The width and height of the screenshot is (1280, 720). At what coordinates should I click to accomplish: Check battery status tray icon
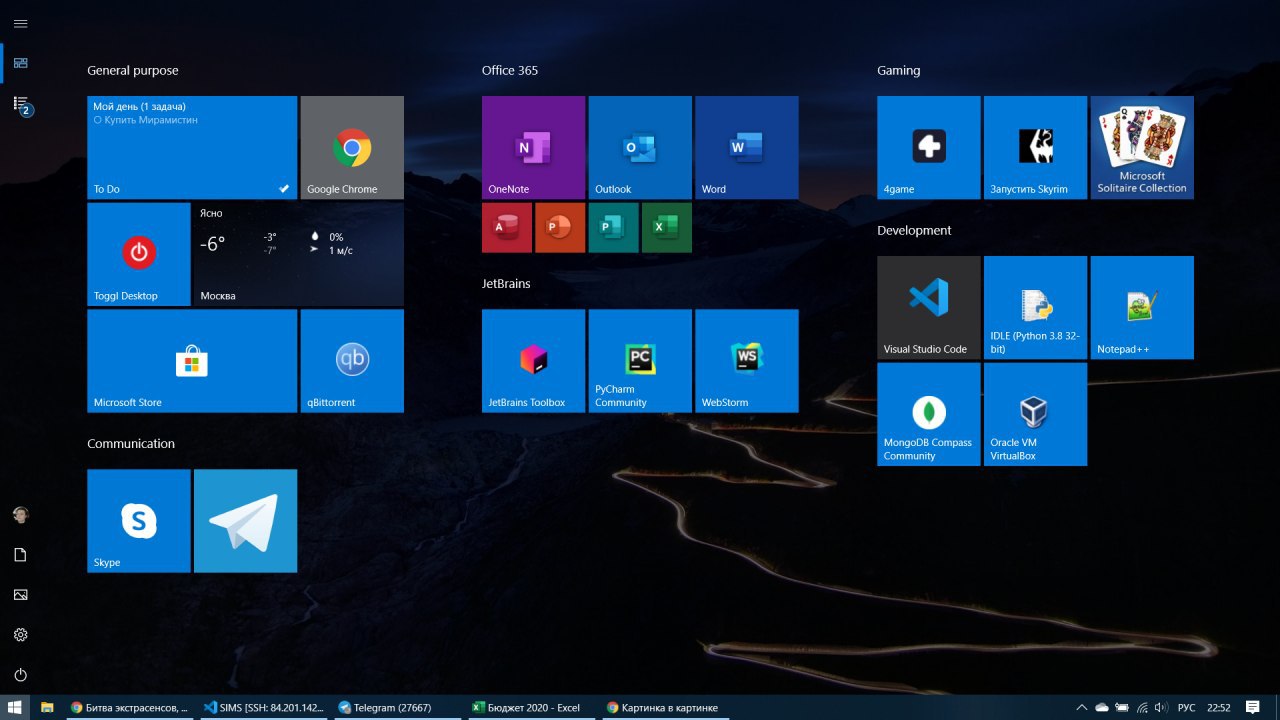(x=1122, y=707)
